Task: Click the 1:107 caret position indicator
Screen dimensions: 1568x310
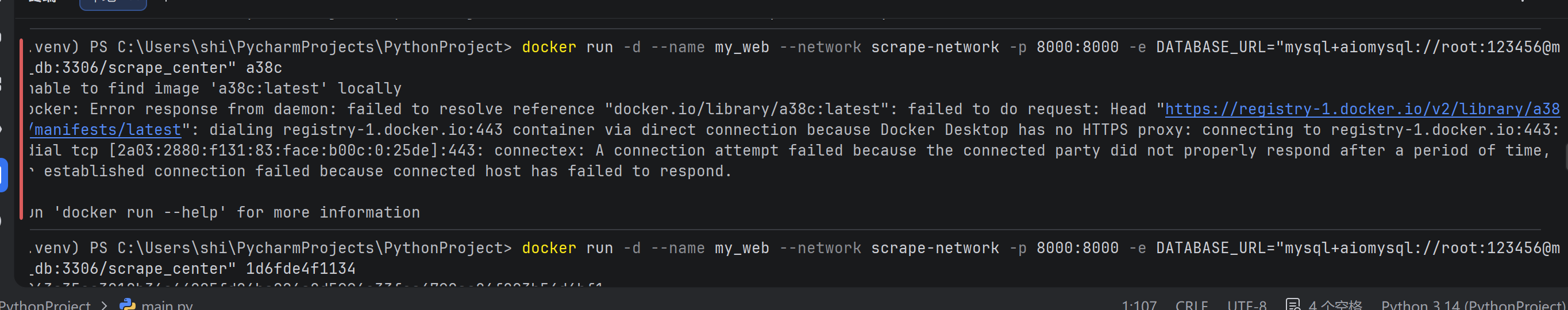Action: click(1138, 305)
